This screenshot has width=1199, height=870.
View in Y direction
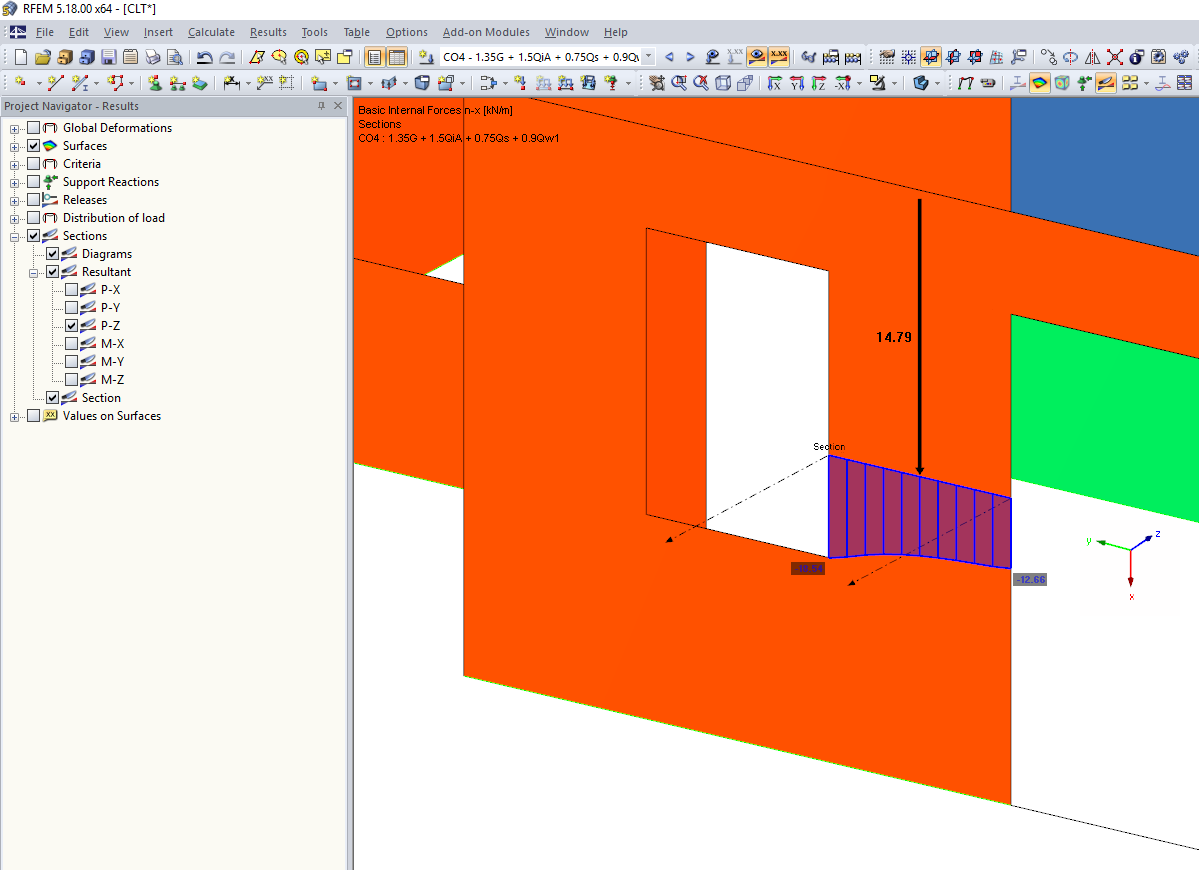(x=797, y=83)
